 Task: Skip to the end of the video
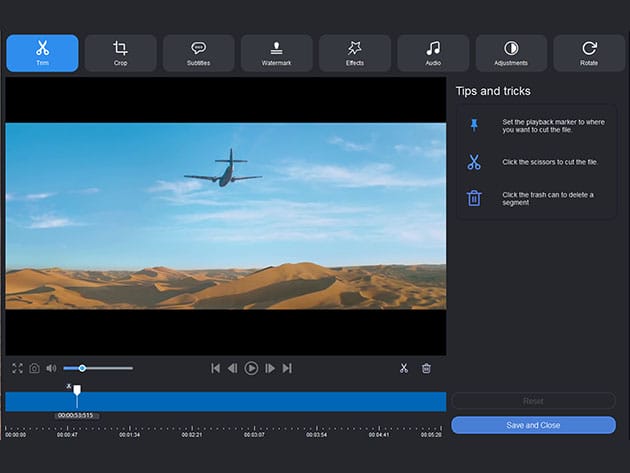[287, 368]
